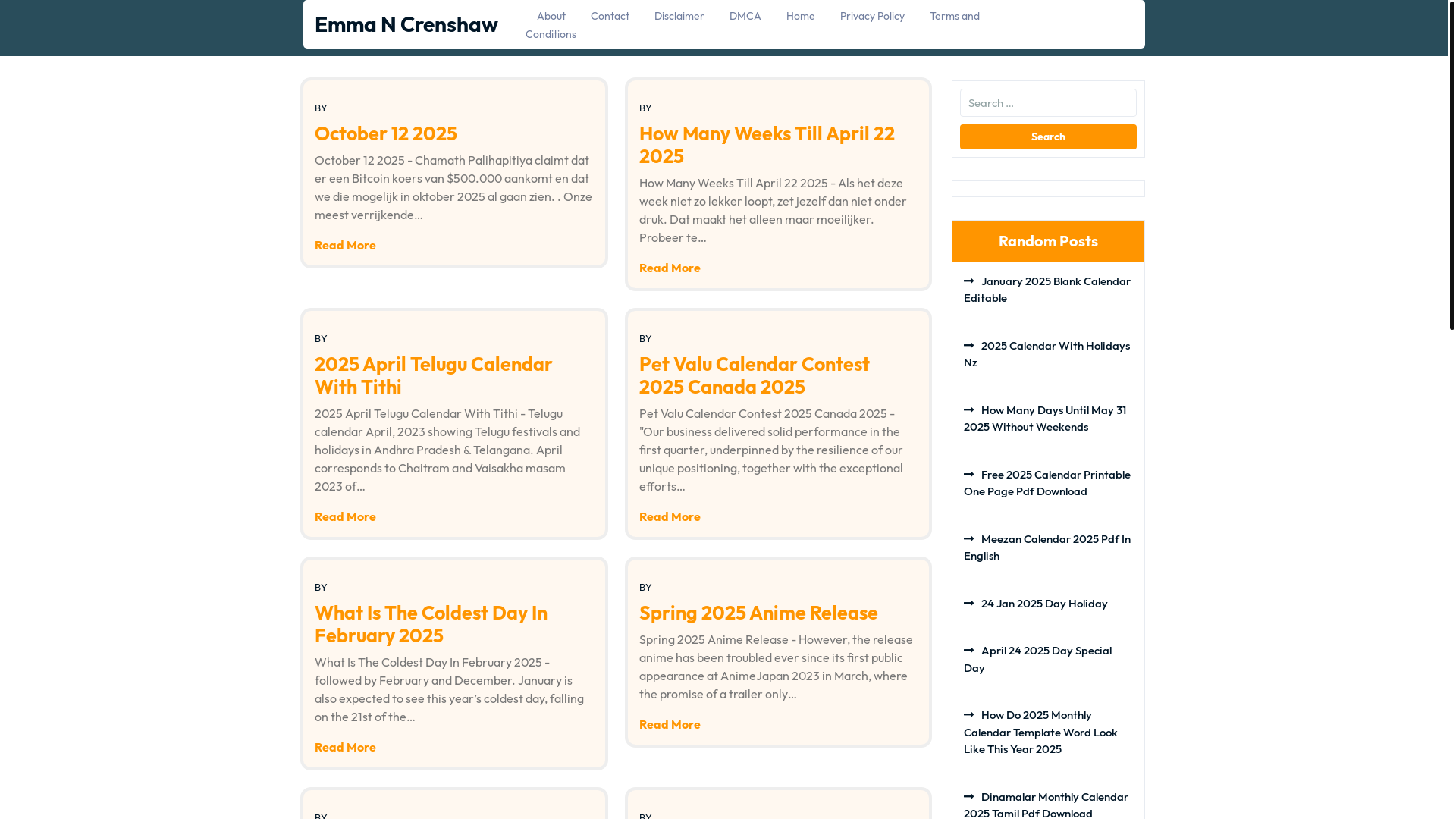Open Free 2025 Calendar Printable Pdf link
The height and width of the screenshot is (819, 1456).
1046,483
